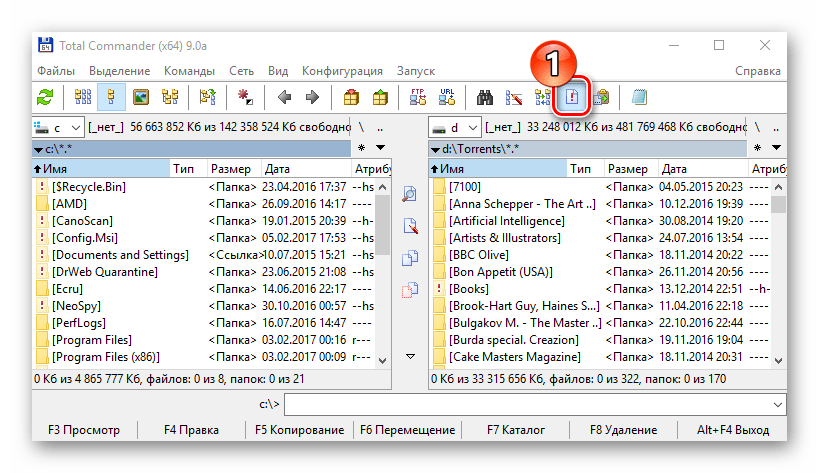Toggle hidden files with exclamation-page icon
This screenshot has height=473, width=819.
pos(572,97)
